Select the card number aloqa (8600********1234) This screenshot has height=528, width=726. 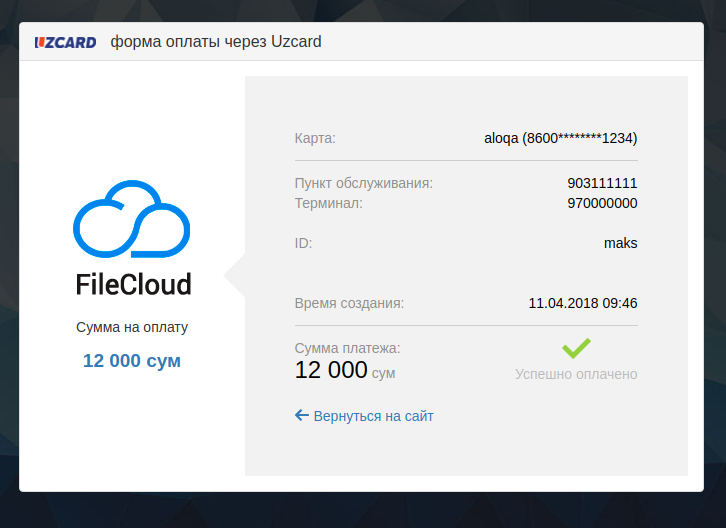click(x=560, y=138)
